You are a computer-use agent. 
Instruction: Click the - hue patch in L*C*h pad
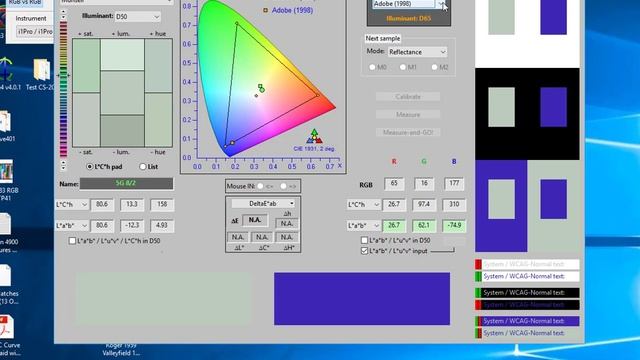(x=158, y=120)
